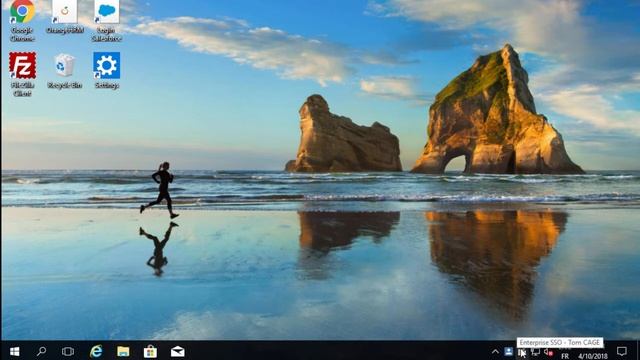Viewport: 640px width, 360px height.
Task: Open Task View in the taskbar
Action: point(68,351)
